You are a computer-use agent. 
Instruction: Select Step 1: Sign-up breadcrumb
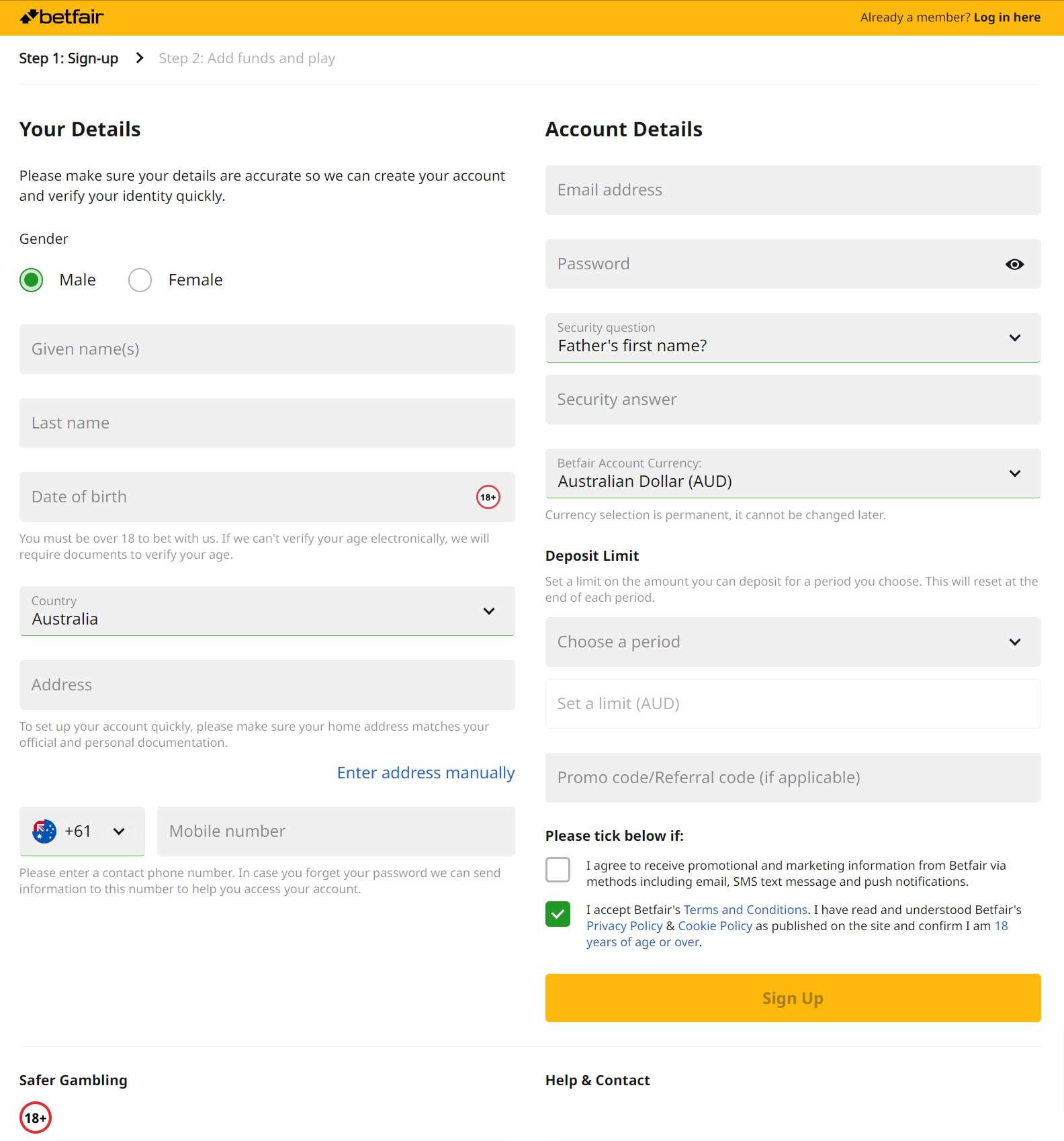(x=69, y=58)
